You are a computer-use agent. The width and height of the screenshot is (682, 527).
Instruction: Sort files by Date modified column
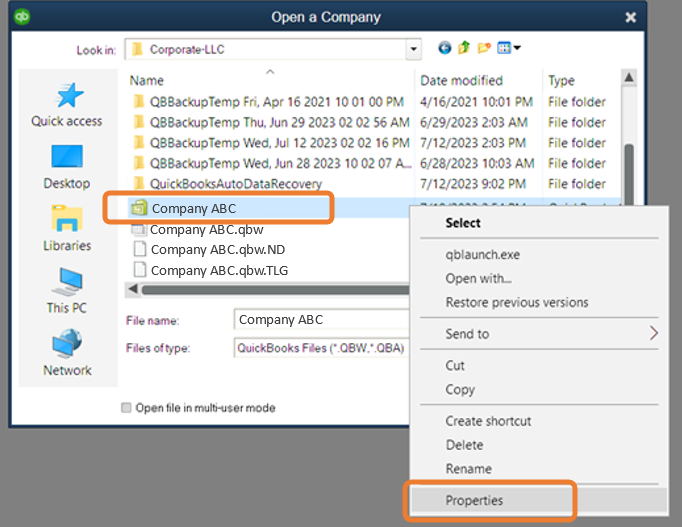[461, 80]
